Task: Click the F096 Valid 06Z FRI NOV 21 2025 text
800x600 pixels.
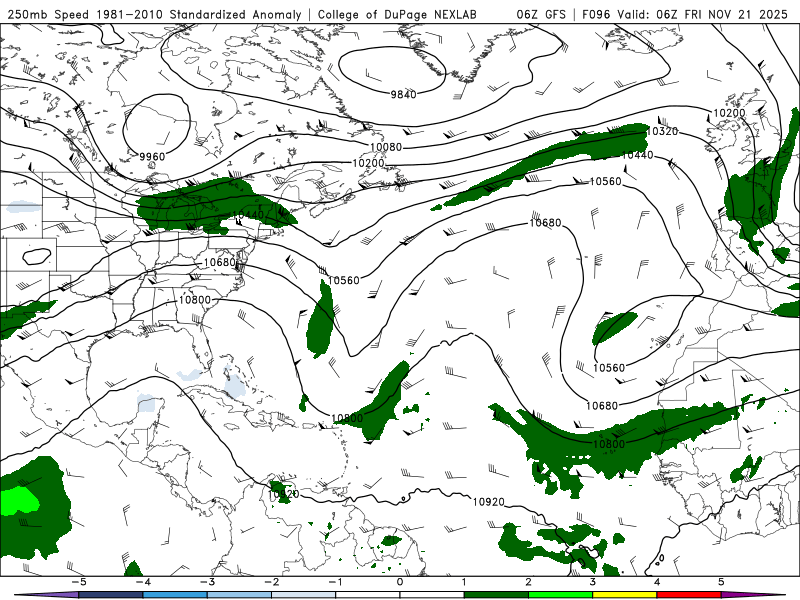Action: tap(685, 14)
